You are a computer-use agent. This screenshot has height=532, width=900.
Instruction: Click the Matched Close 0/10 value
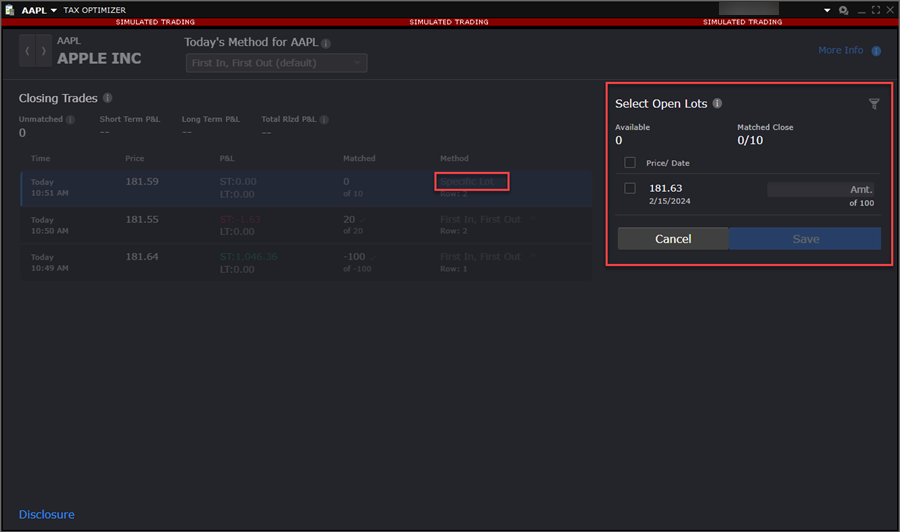pos(750,141)
